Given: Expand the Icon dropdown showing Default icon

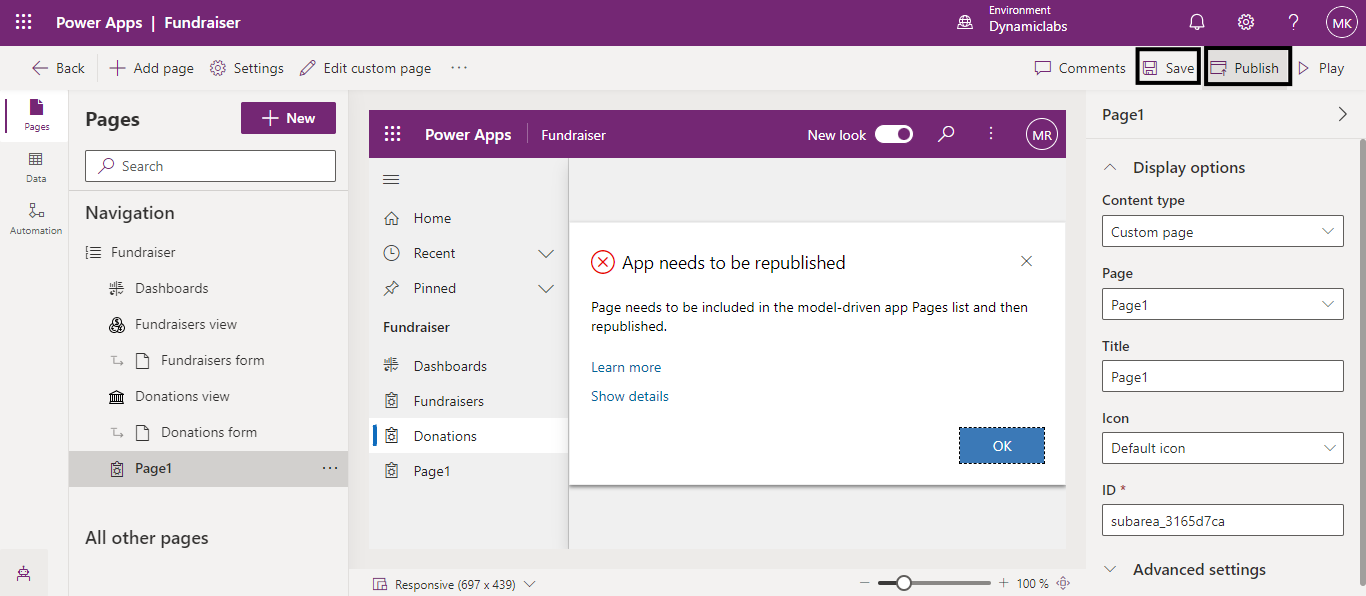Looking at the screenshot, I should point(1222,448).
